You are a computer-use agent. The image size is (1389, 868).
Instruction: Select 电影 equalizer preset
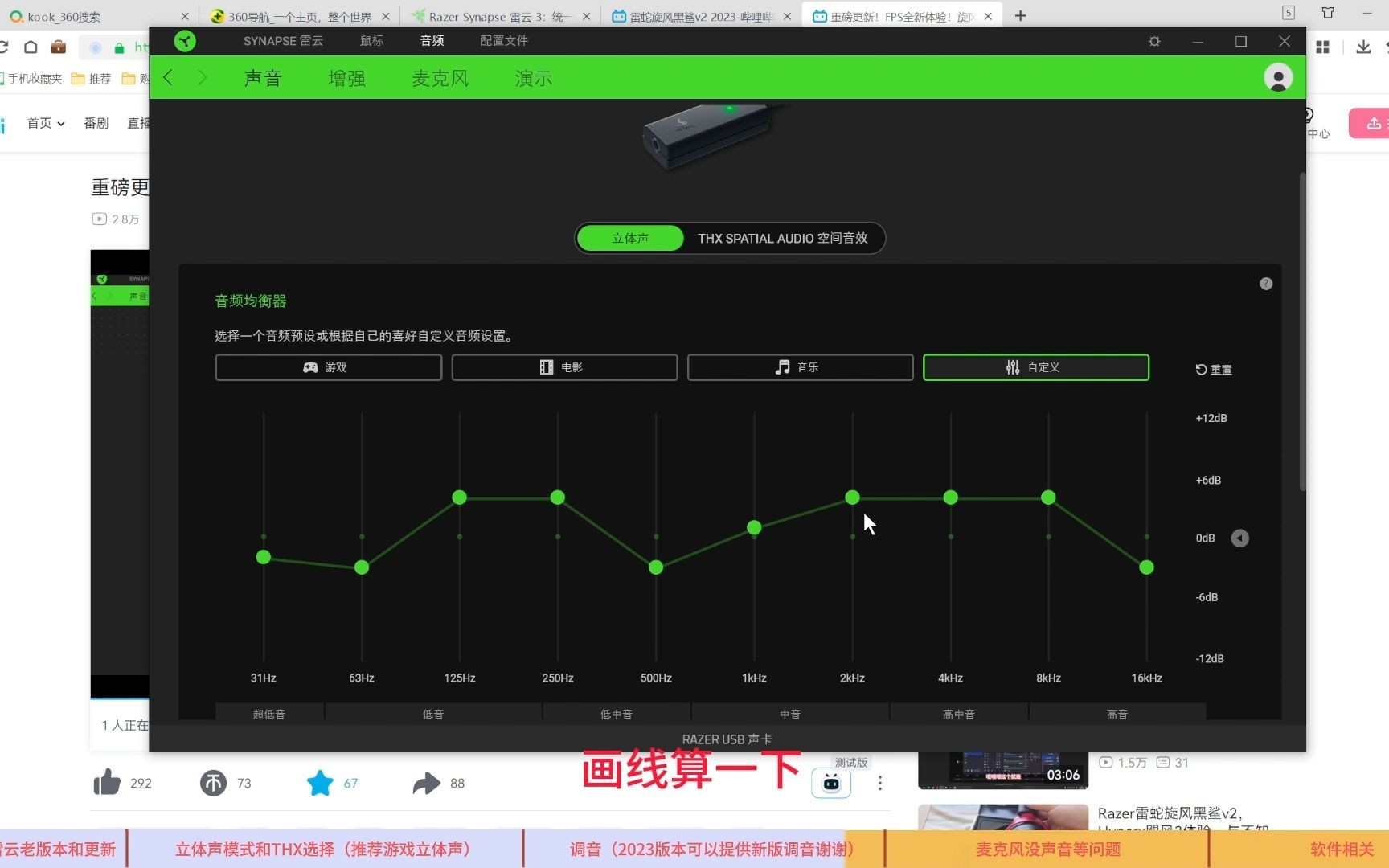click(x=564, y=367)
